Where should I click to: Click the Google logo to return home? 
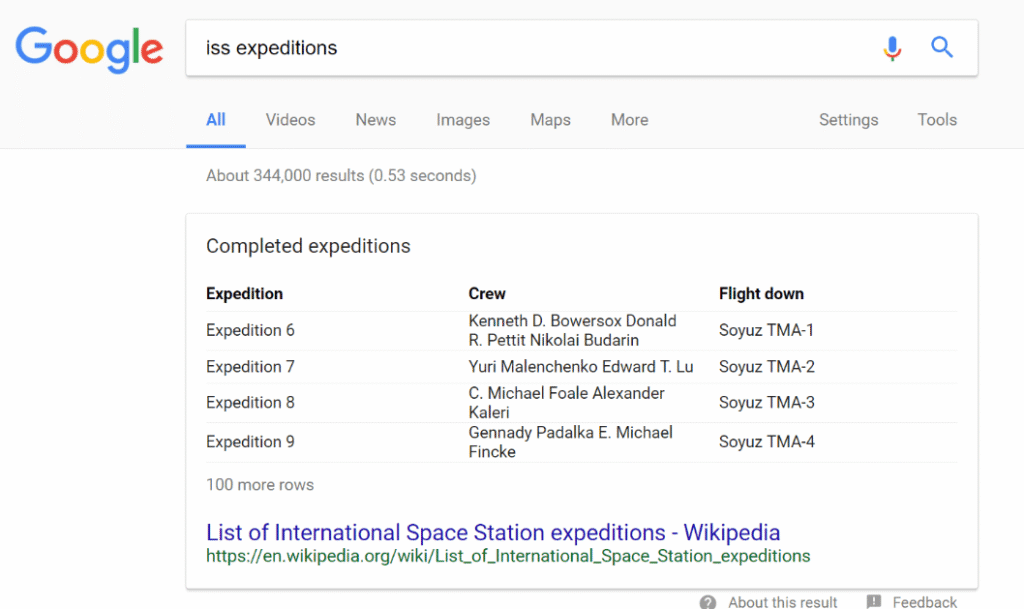point(89,50)
